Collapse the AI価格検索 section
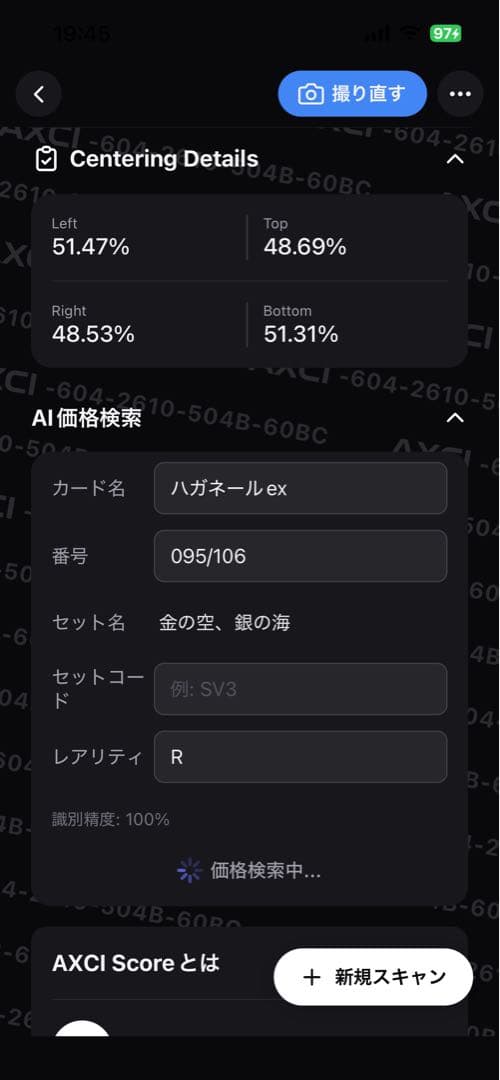The height and width of the screenshot is (1080, 500). pyautogui.click(x=455, y=418)
